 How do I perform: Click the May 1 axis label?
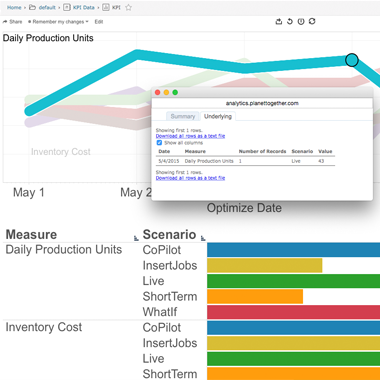[x=28, y=193]
